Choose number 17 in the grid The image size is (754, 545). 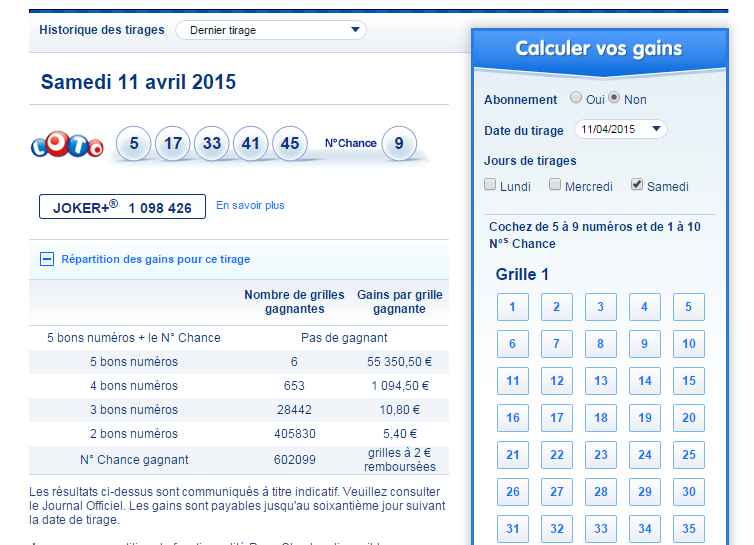click(x=557, y=418)
